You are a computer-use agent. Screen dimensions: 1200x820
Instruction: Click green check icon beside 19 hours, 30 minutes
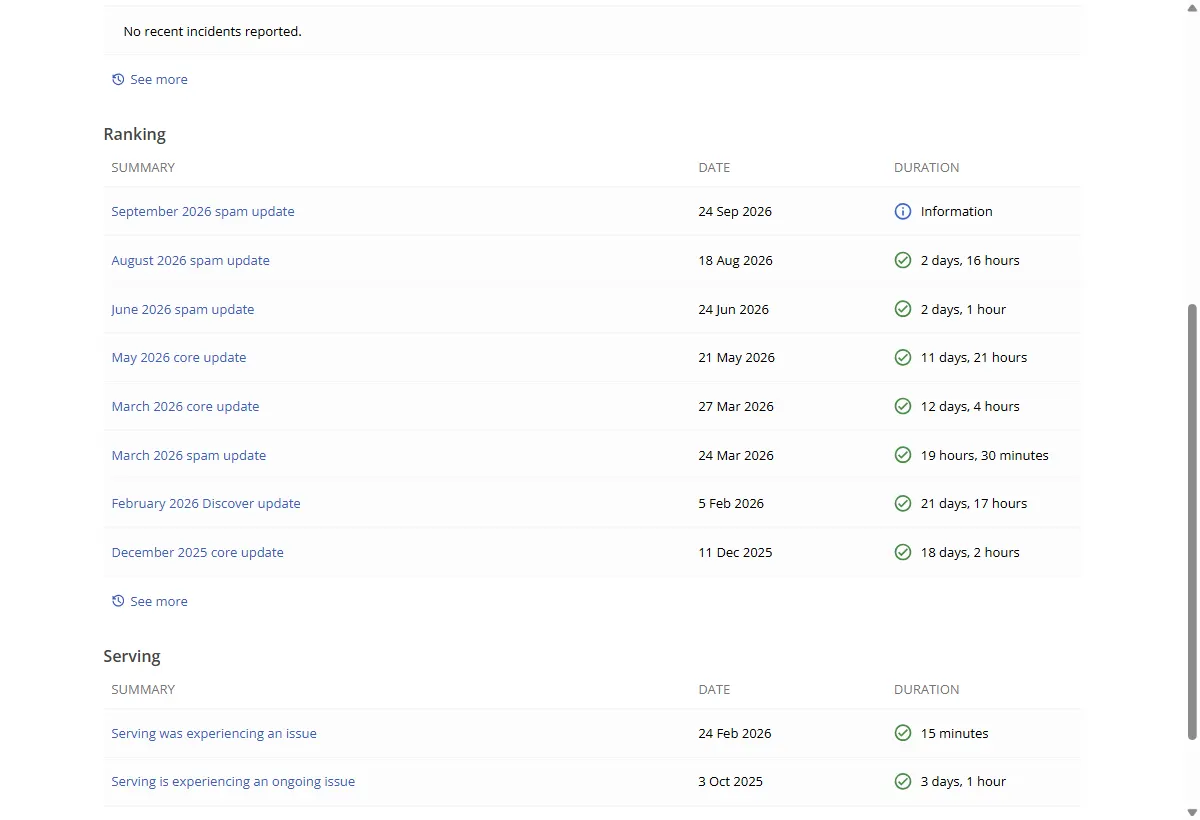[x=903, y=455]
